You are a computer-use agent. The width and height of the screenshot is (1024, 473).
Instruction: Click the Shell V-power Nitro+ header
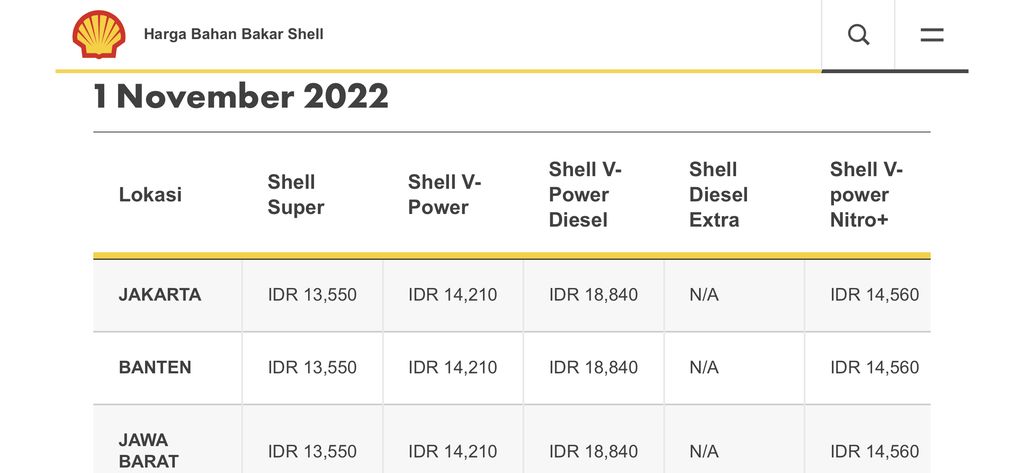[866, 195]
